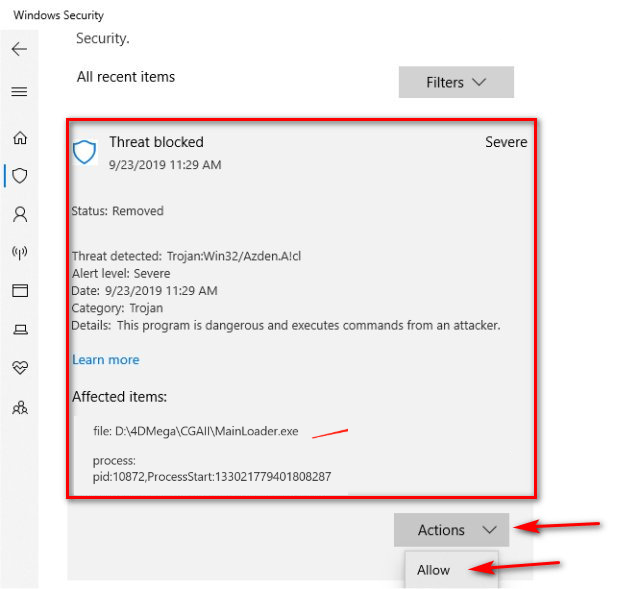Open Firewall & network protection icon
Image resolution: width=640 pixels, height=589 pixels.
[19, 252]
